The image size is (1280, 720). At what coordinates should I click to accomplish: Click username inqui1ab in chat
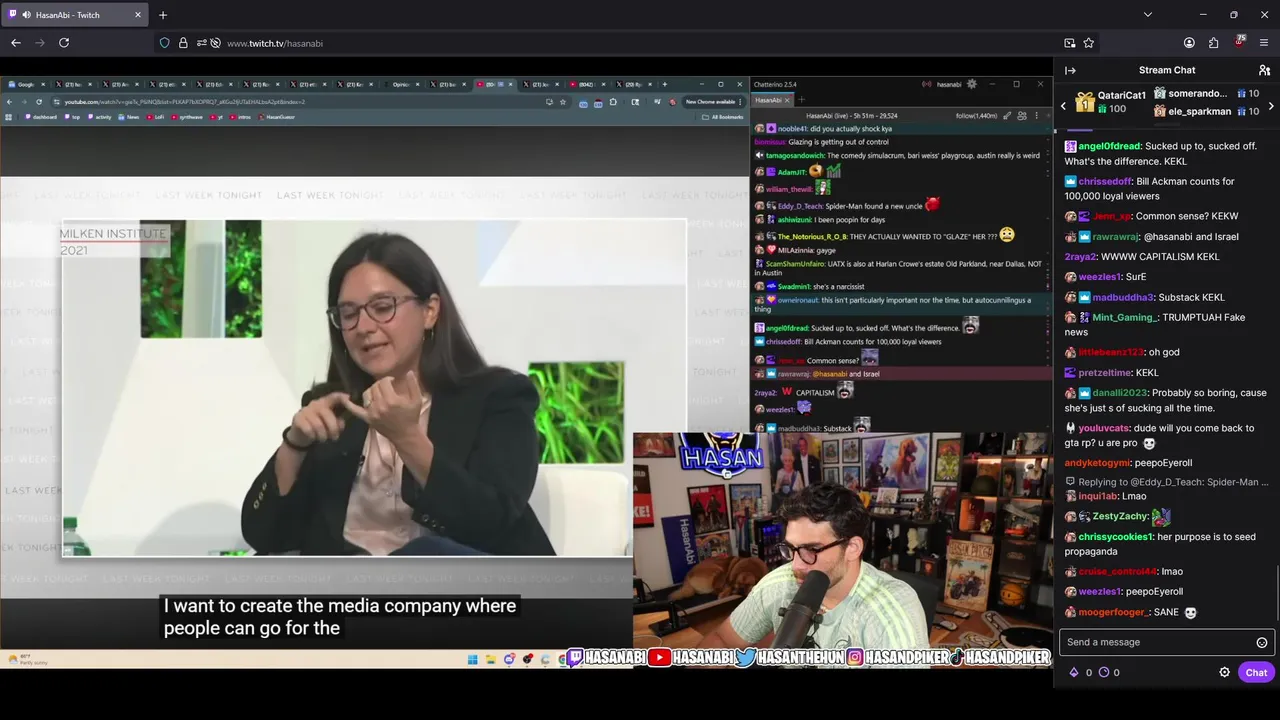pos(1098,497)
